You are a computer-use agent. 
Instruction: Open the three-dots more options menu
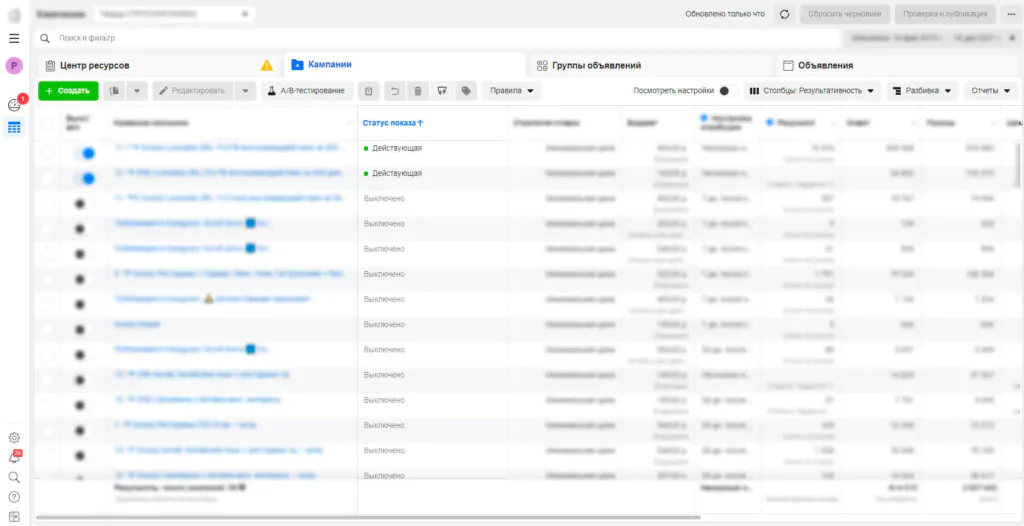1010,14
